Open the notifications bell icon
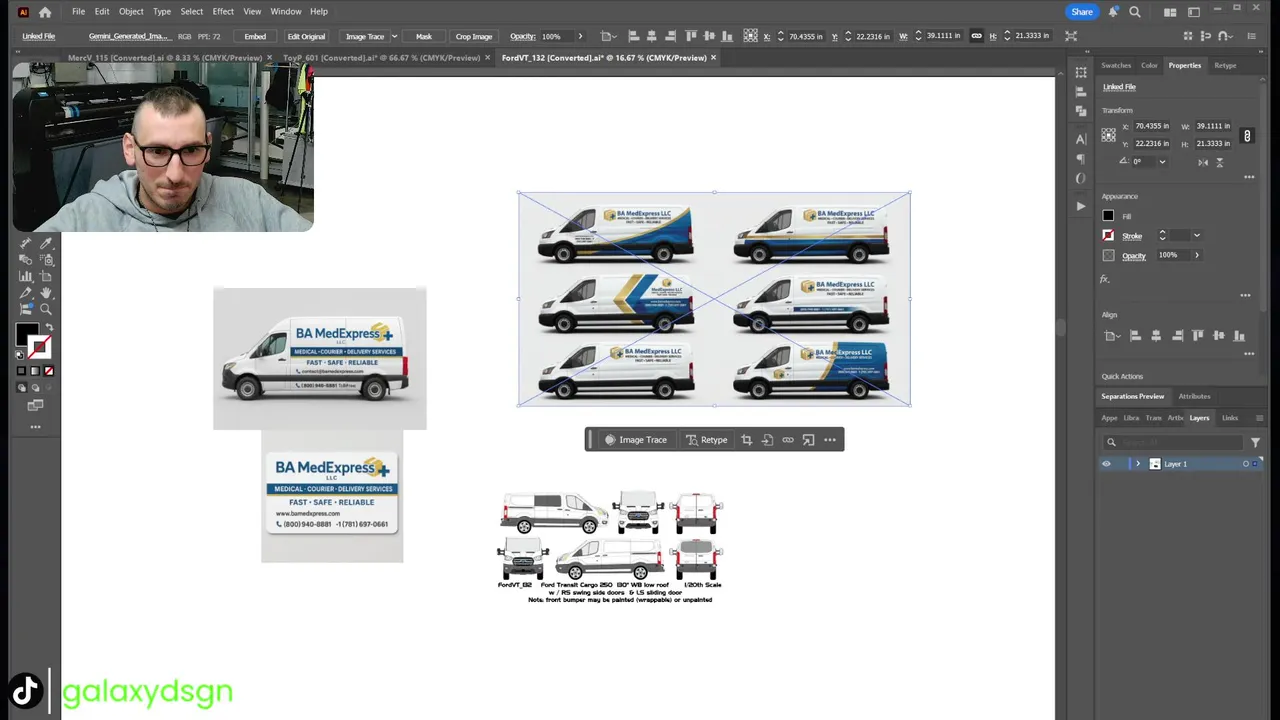The image size is (1280, 720). (1113, 12)
